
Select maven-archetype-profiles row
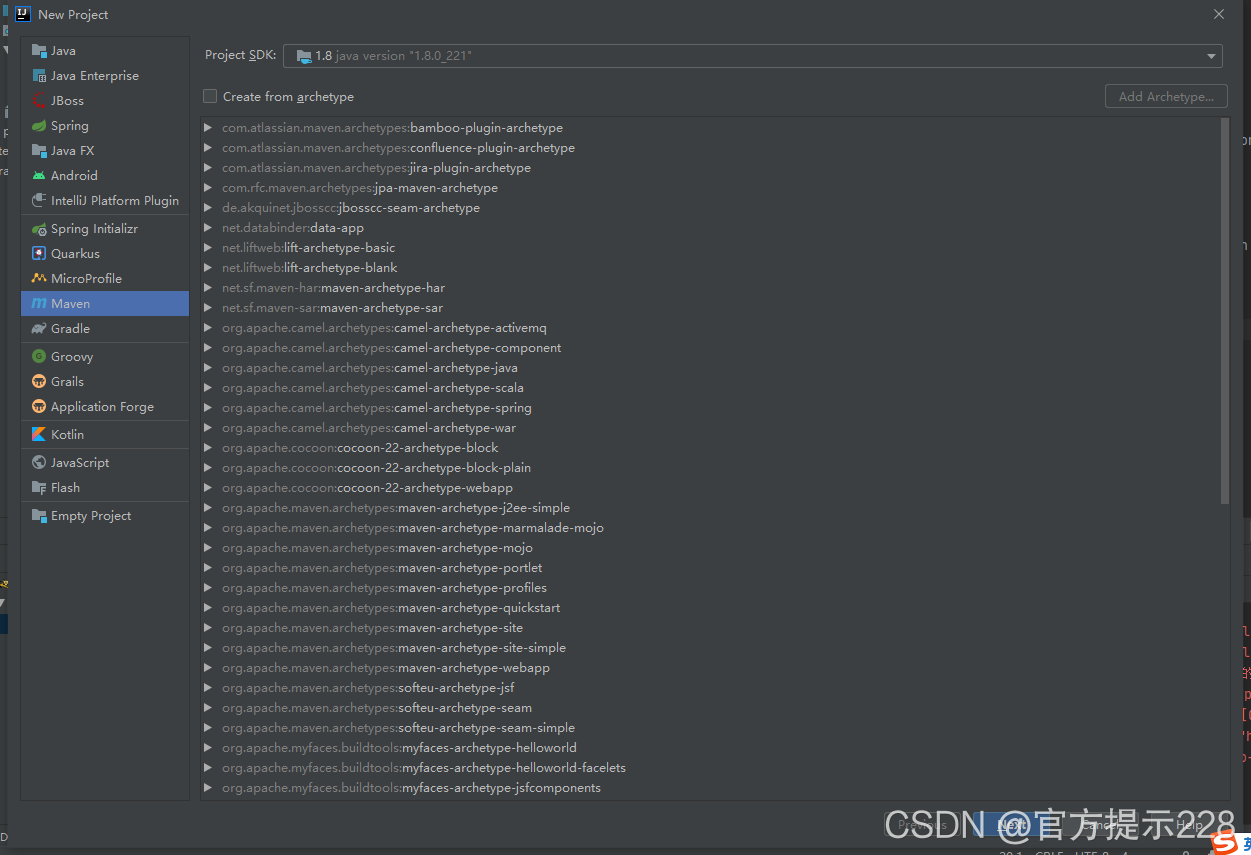[x=712, y=588]
